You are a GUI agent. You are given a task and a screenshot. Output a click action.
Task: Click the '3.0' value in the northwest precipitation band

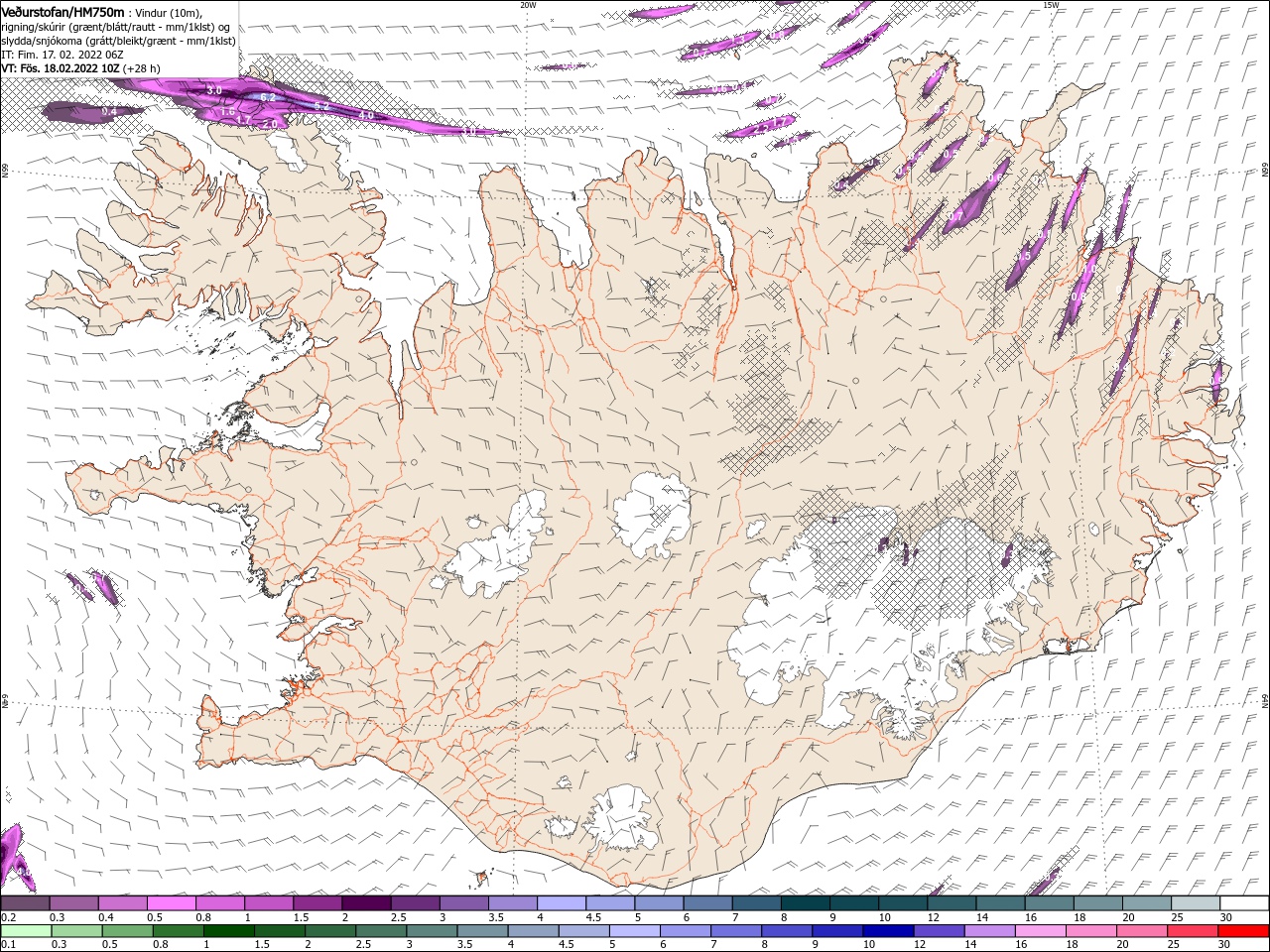(x=214, y=90)
